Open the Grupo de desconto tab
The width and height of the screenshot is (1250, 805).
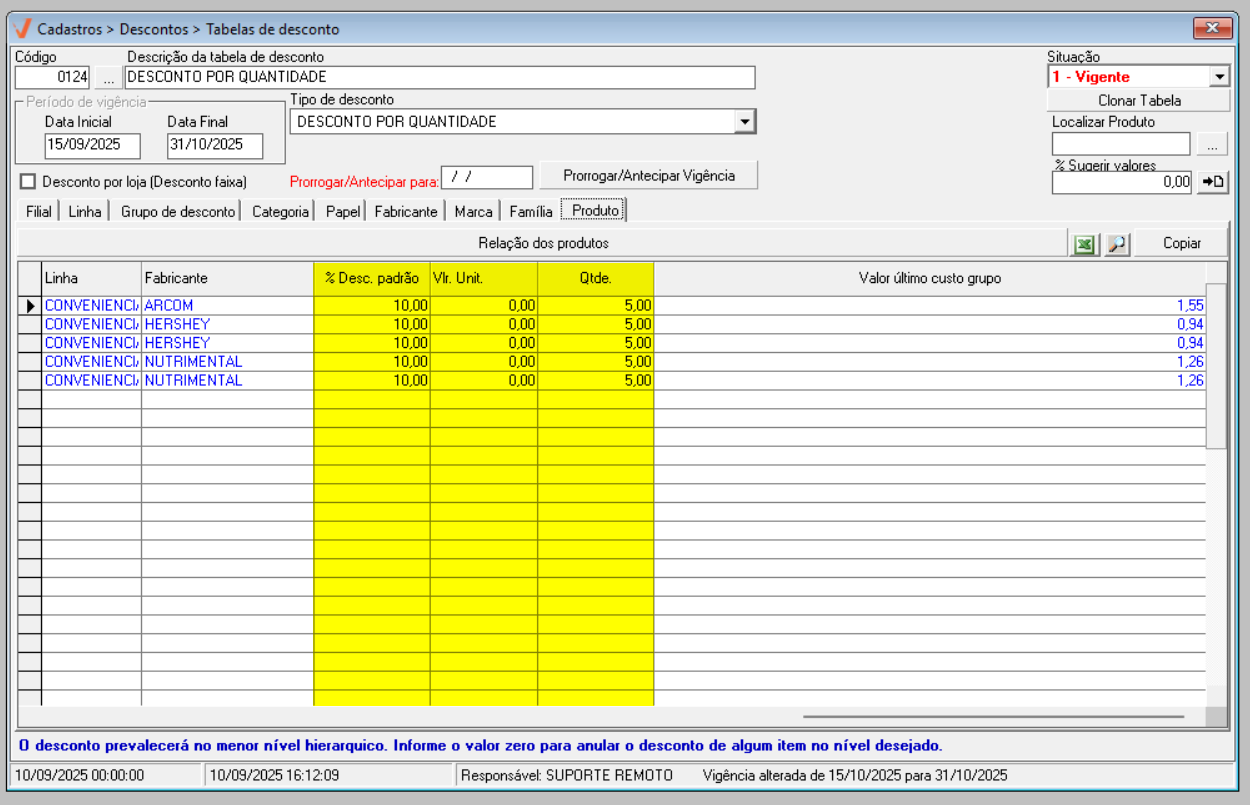[x=178, y=212]
